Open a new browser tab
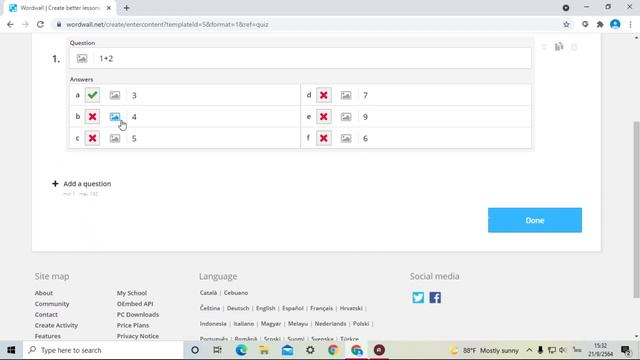The height and width of the screenshot is (360, 640). point(127,8)
